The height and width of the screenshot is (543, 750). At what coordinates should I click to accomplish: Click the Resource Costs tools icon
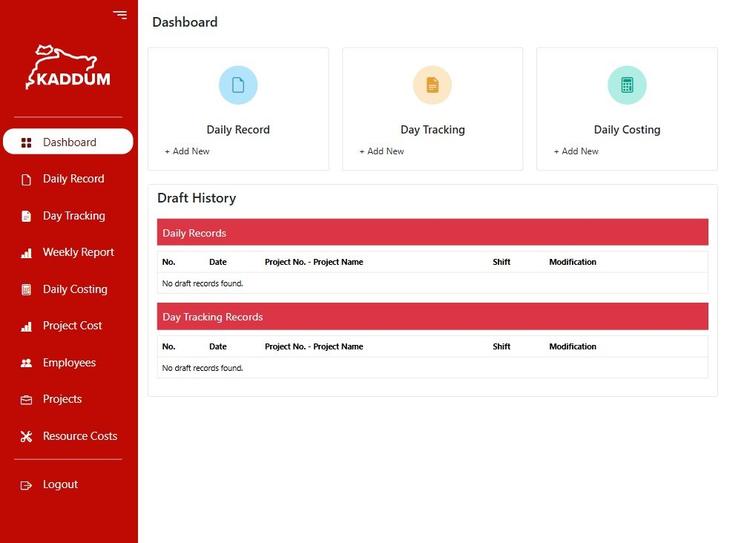pyautogui.click(x=26, y=437)
